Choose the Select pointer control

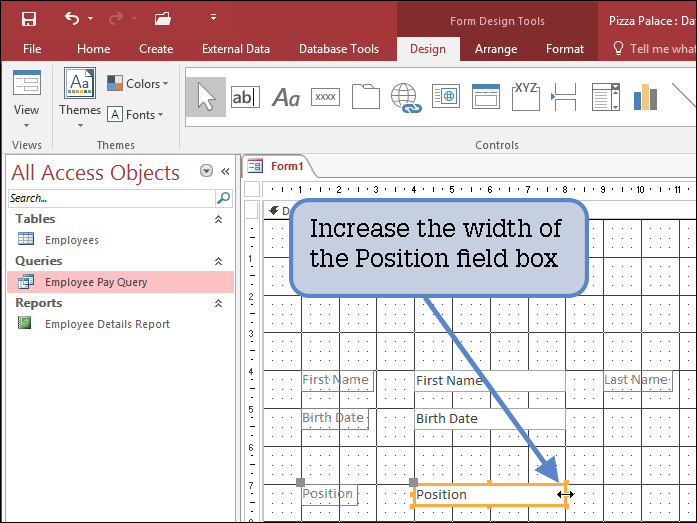pos(206,97)
